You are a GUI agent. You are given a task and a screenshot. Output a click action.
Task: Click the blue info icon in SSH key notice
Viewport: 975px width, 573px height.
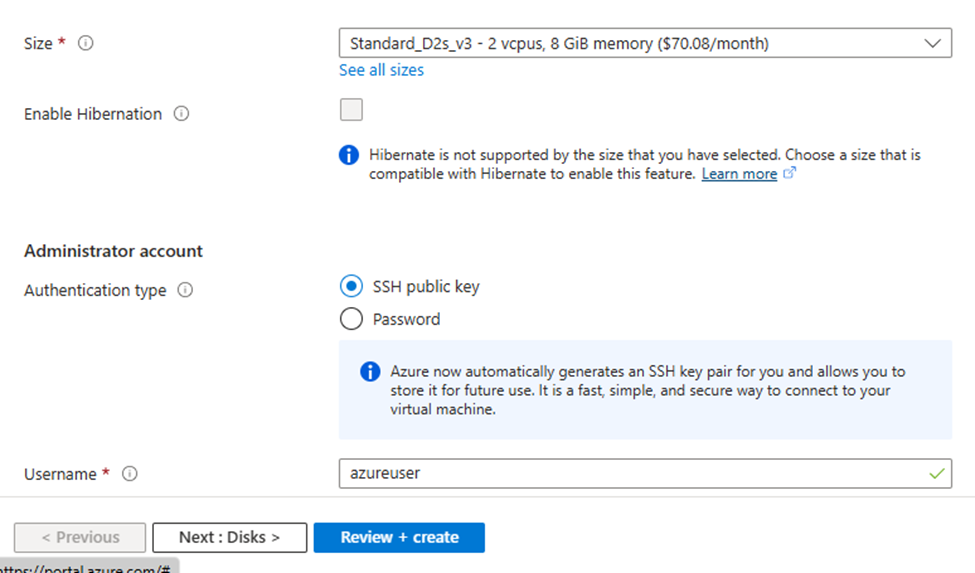pyautogui.click(x=370, y=372)
